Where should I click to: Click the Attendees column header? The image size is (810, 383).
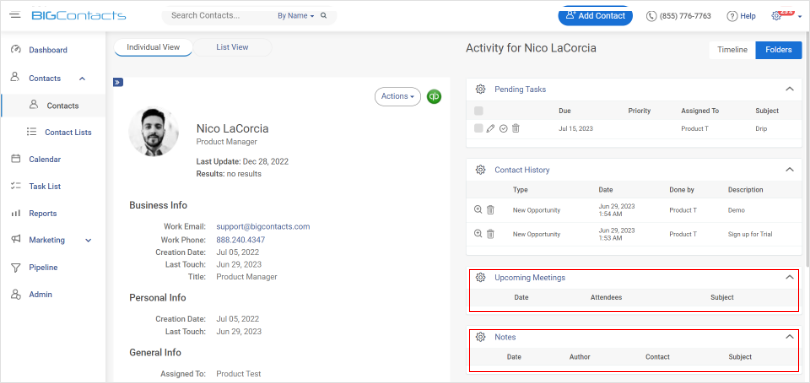pos(606,297)
